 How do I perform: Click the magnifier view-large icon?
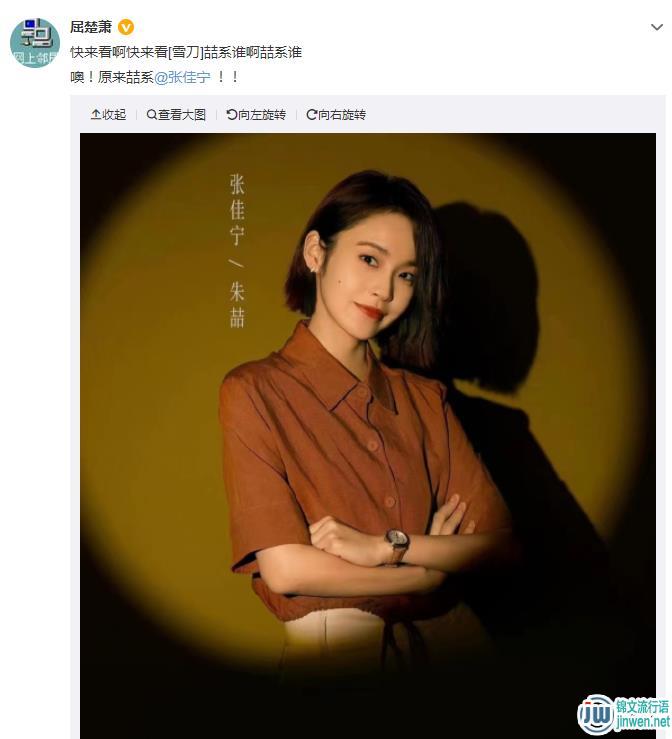click(x=151, y=115)
